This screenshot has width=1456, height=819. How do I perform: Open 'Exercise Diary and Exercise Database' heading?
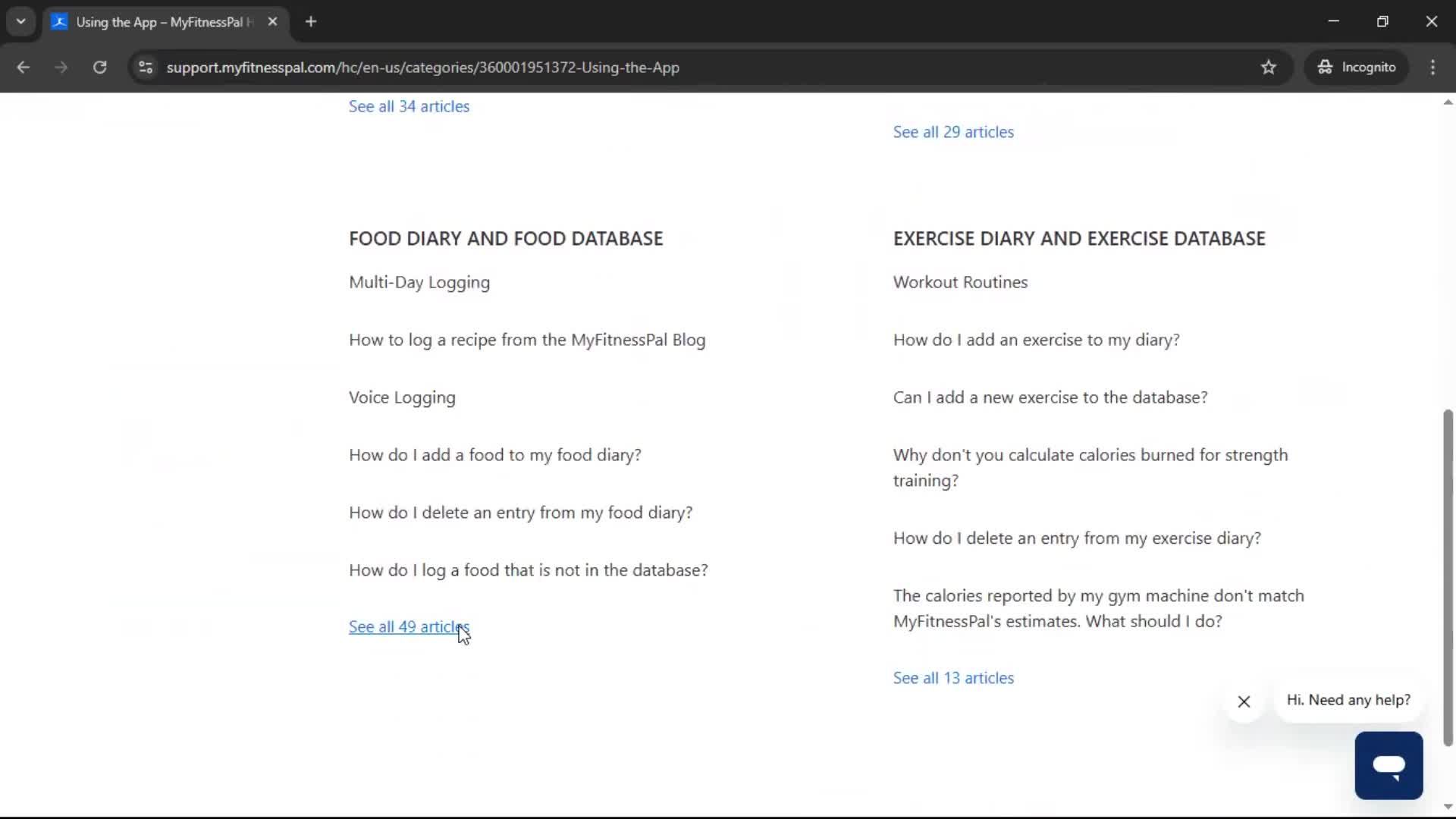tap(1079, 239)
